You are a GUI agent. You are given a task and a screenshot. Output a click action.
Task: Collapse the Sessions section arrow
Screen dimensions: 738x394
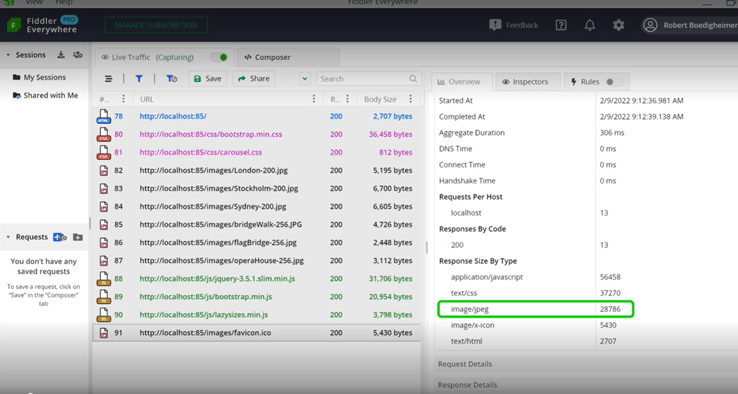8,55
